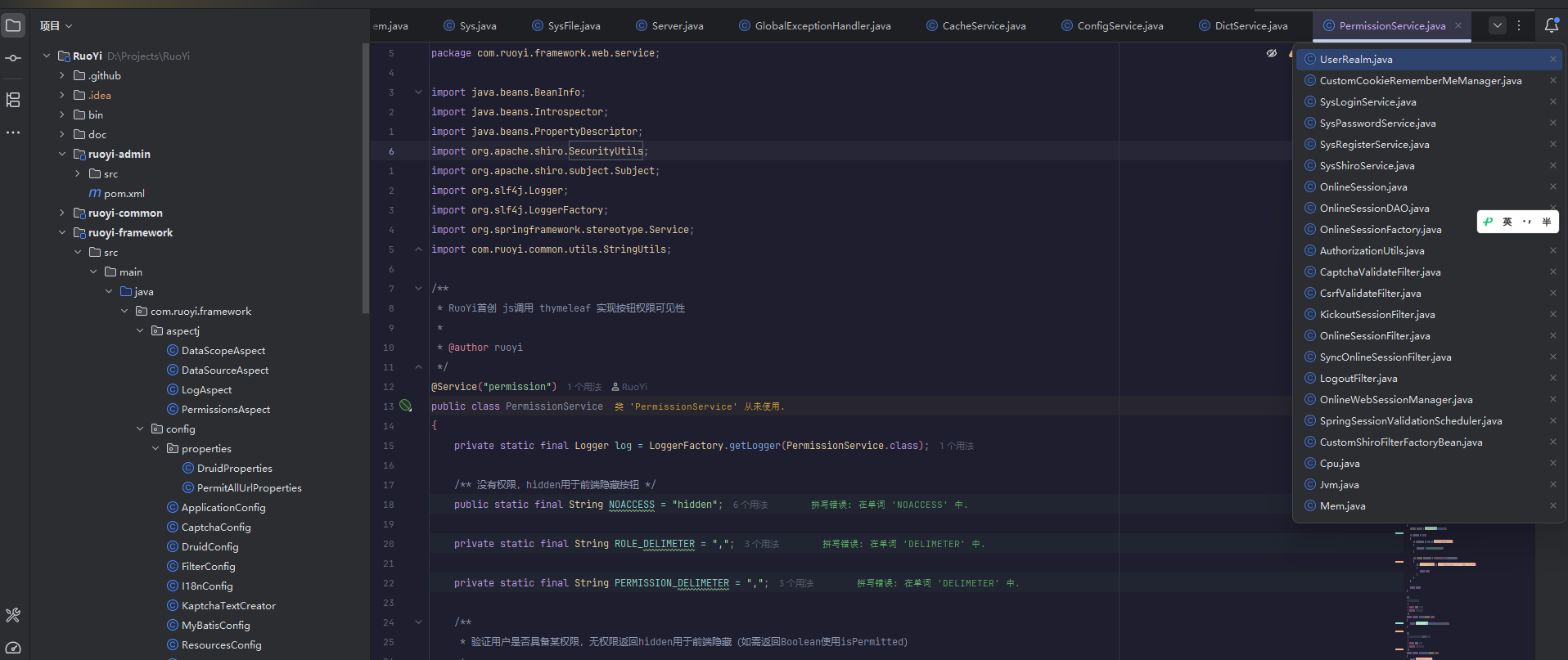The height and width of the screenshot is (660, 1568).
Task: Open CustomShiroFilterFactoryBean.java from the tabs list
Action: (1430, 442)
